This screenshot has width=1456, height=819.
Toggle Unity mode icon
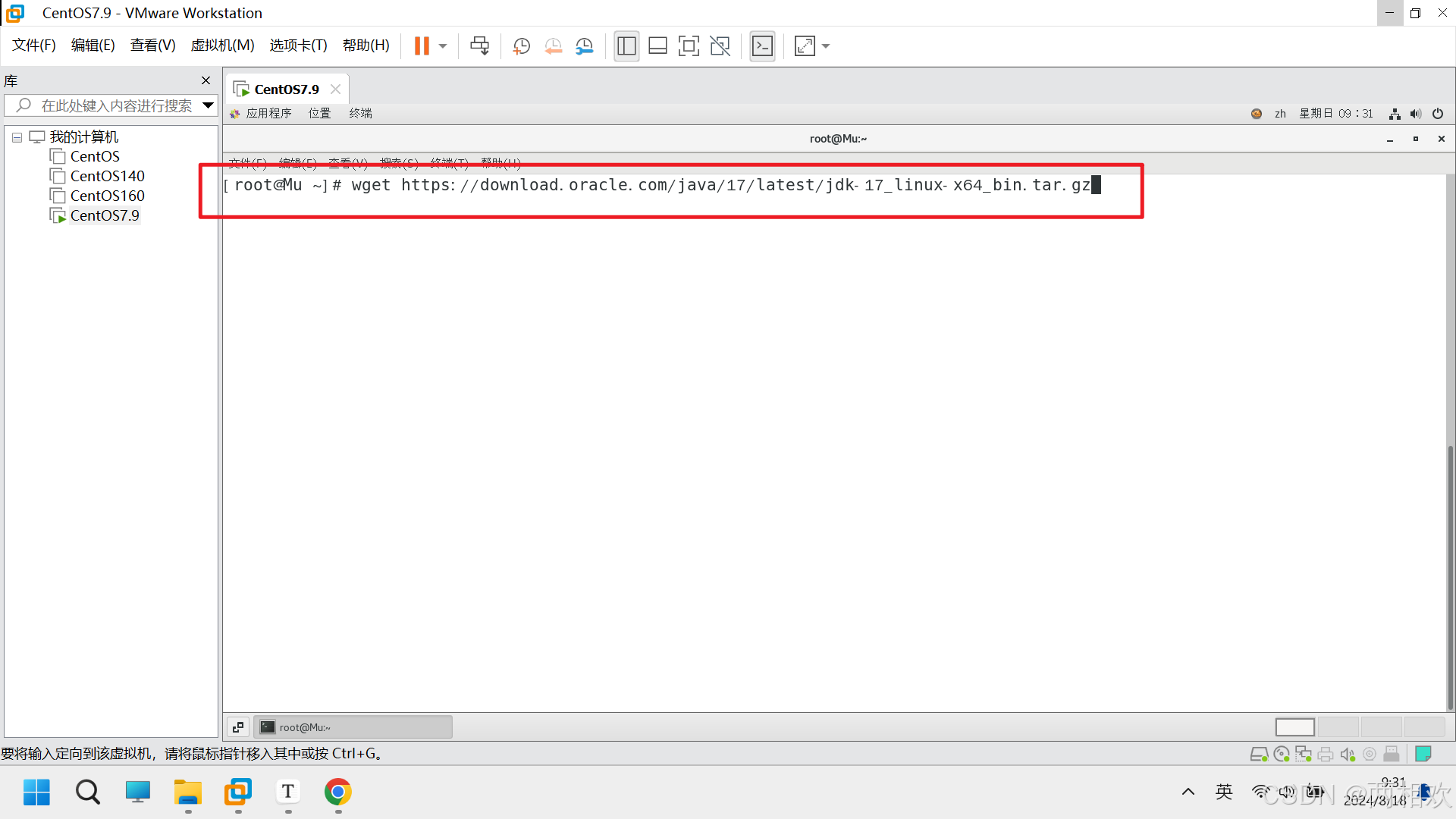(x=720, y=46)
